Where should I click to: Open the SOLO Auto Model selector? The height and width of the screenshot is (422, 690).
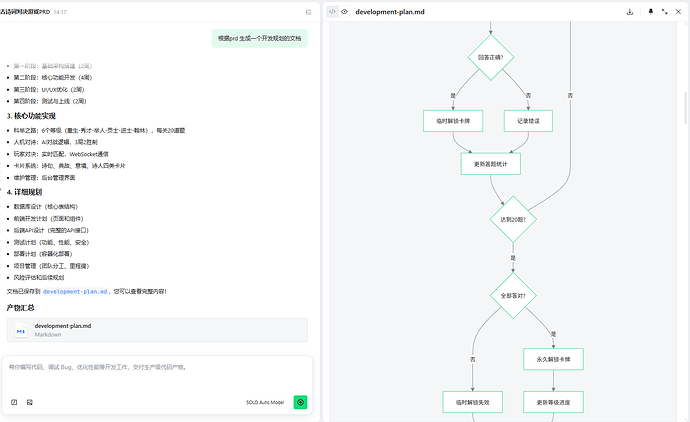[265, 402]
